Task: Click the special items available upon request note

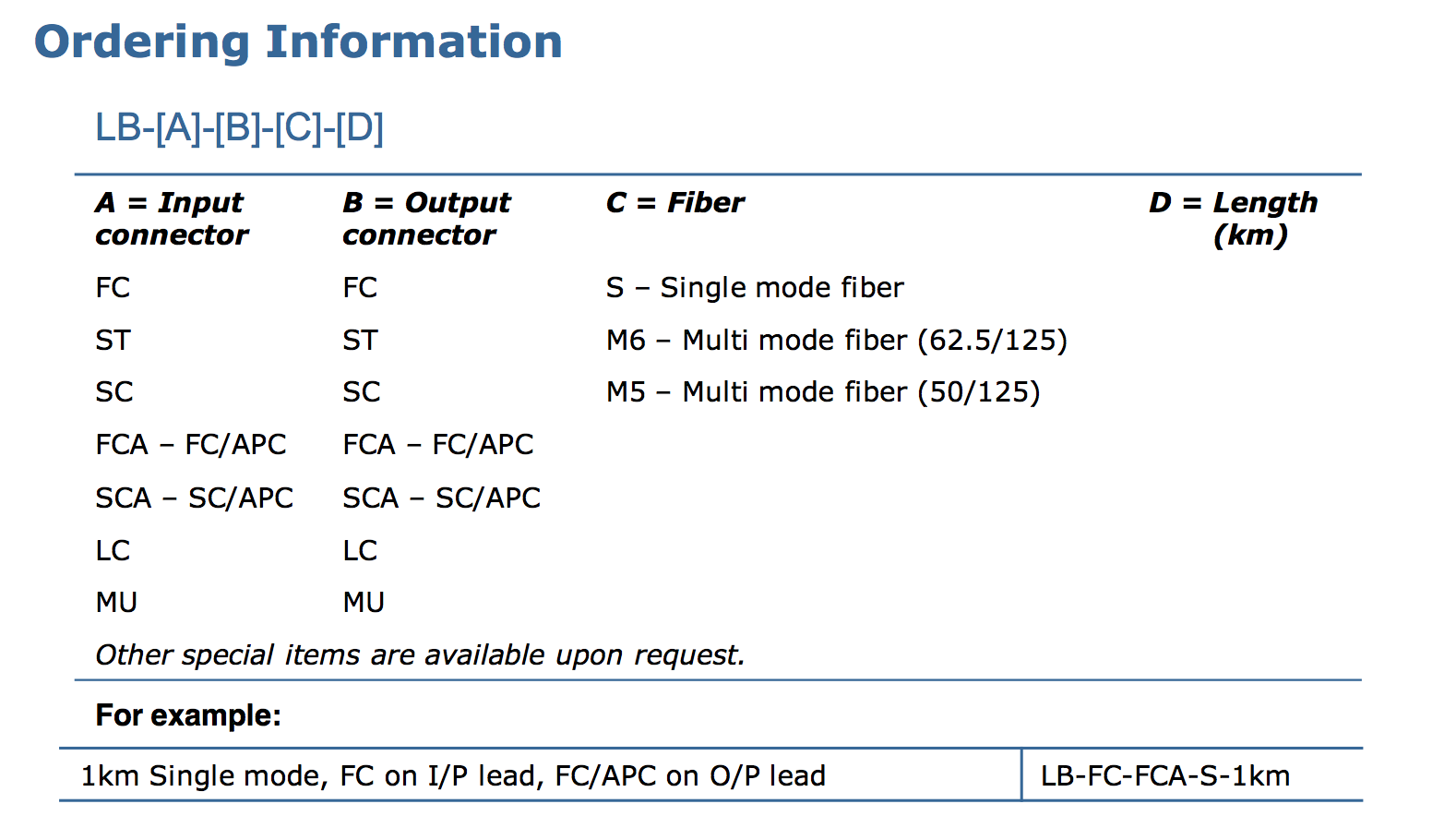Action: pyautogui.click(x=420, y=654)
